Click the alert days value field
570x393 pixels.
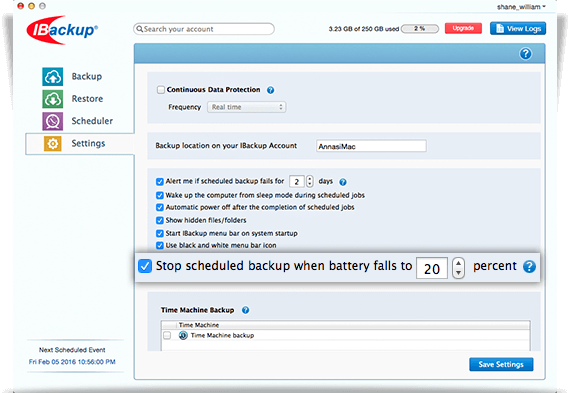coord(297,181)
